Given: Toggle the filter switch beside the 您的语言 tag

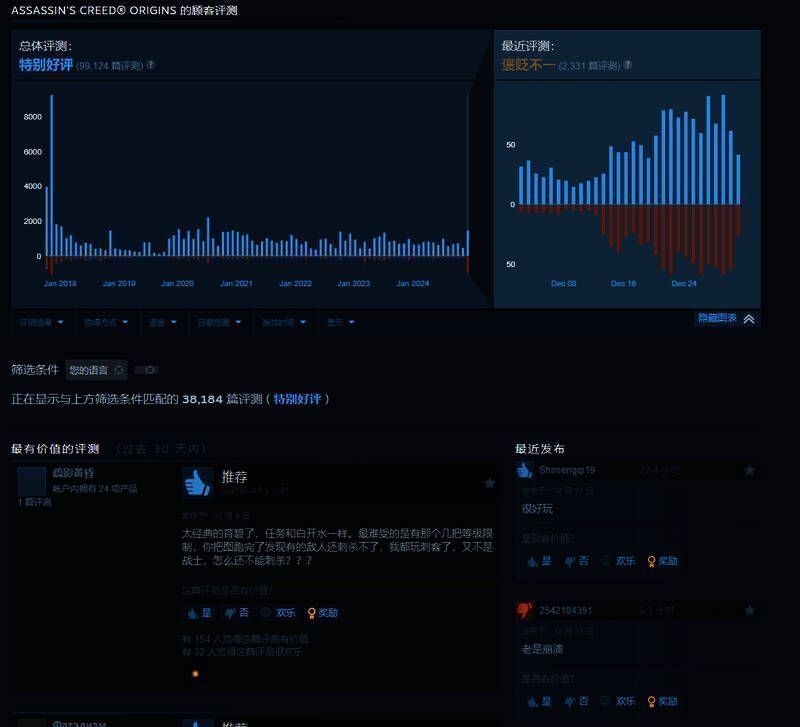Looking at the screenshot, I should tap(148, 369).
